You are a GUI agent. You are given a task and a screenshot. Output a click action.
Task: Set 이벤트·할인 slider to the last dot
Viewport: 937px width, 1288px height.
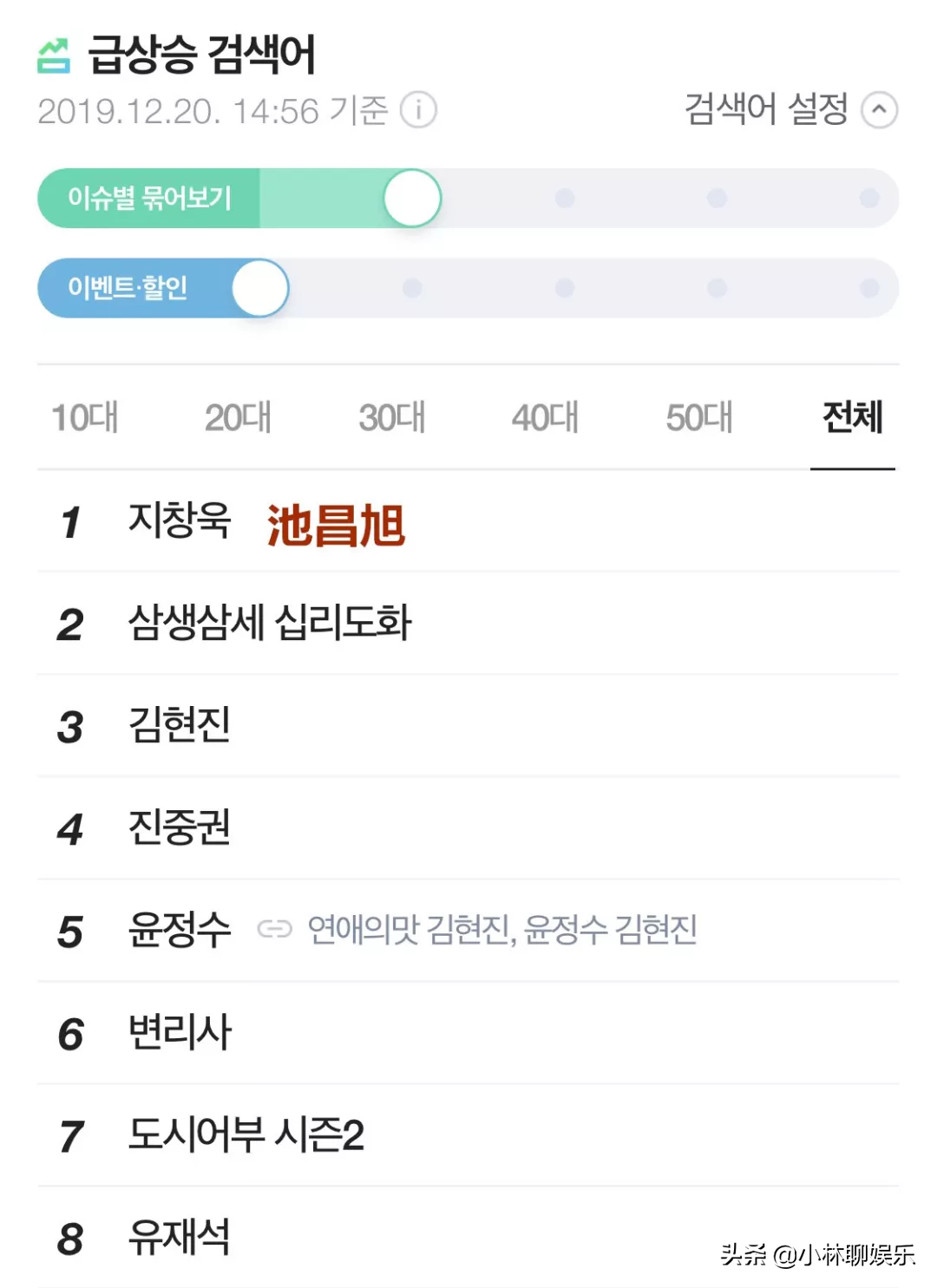pyautogui.click(x=869, y=287)
